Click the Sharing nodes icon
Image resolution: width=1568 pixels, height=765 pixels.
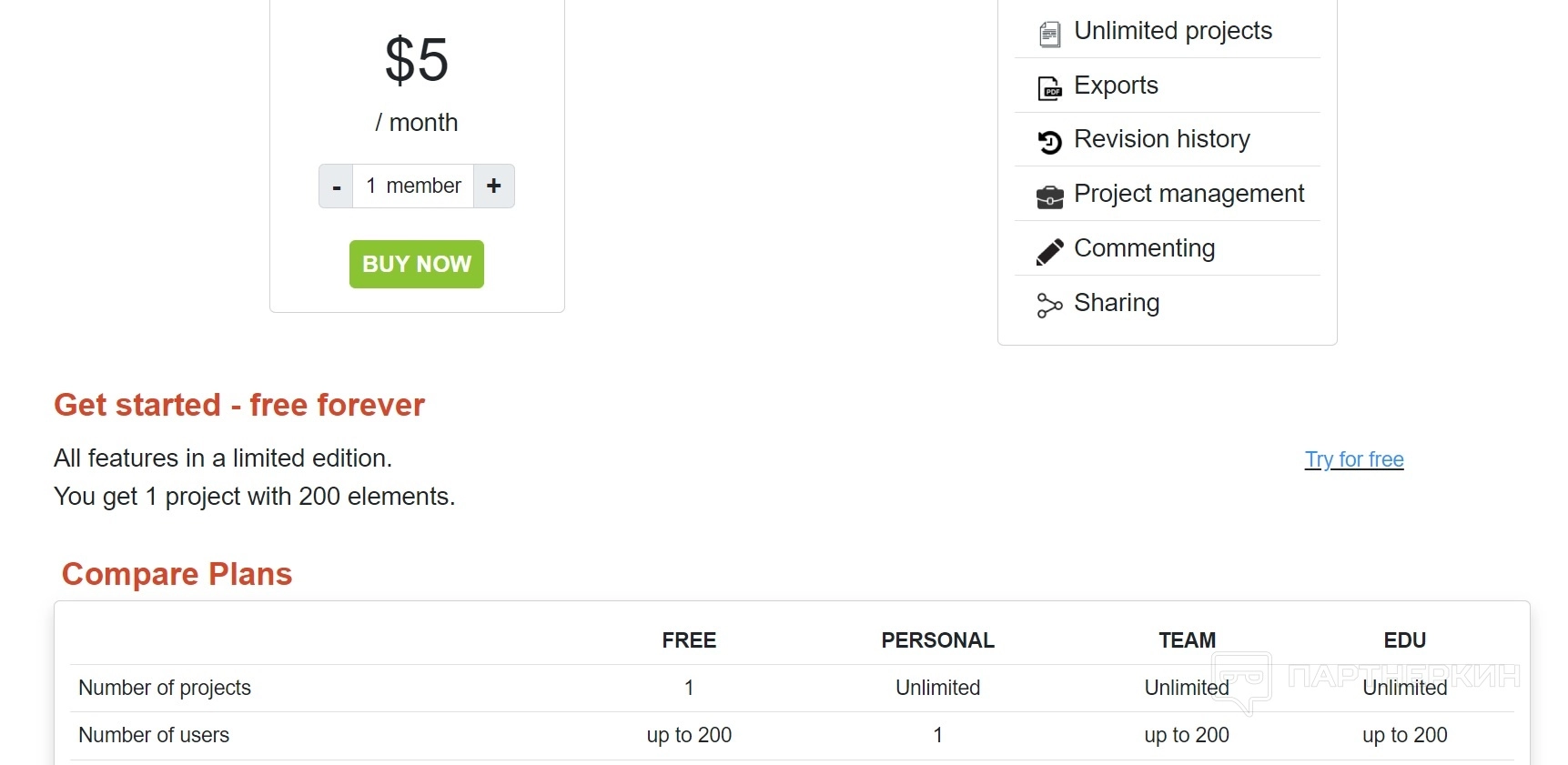[x=1049, y=306]
